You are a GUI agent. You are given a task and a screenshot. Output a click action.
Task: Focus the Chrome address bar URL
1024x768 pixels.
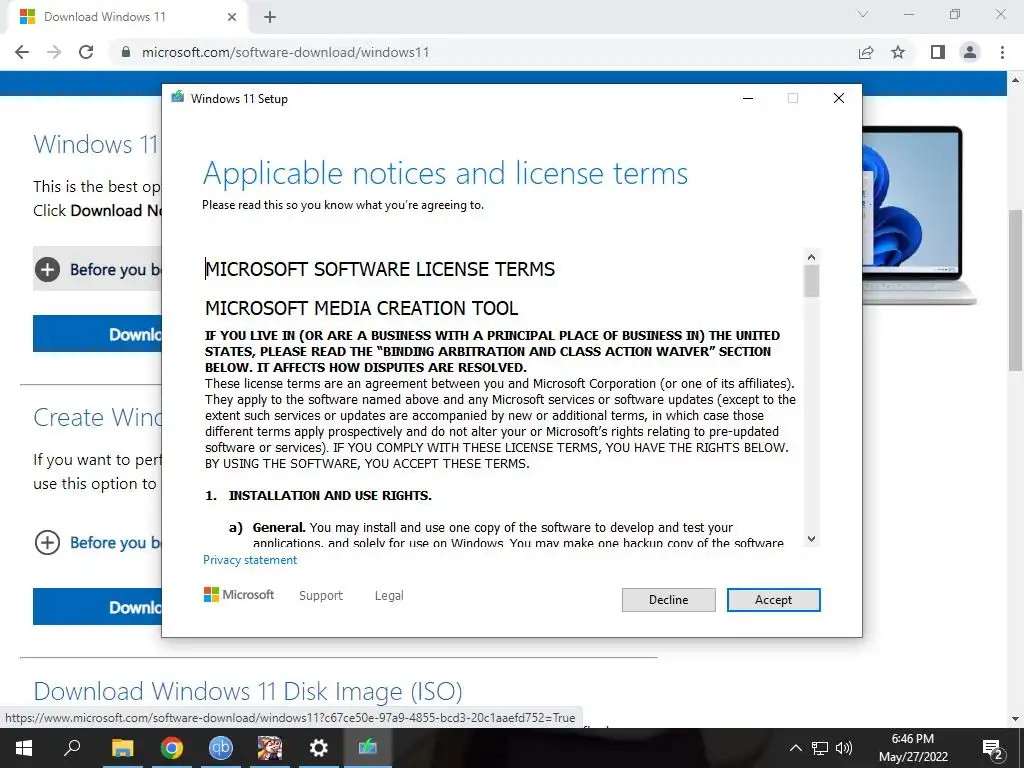point(285,52)
